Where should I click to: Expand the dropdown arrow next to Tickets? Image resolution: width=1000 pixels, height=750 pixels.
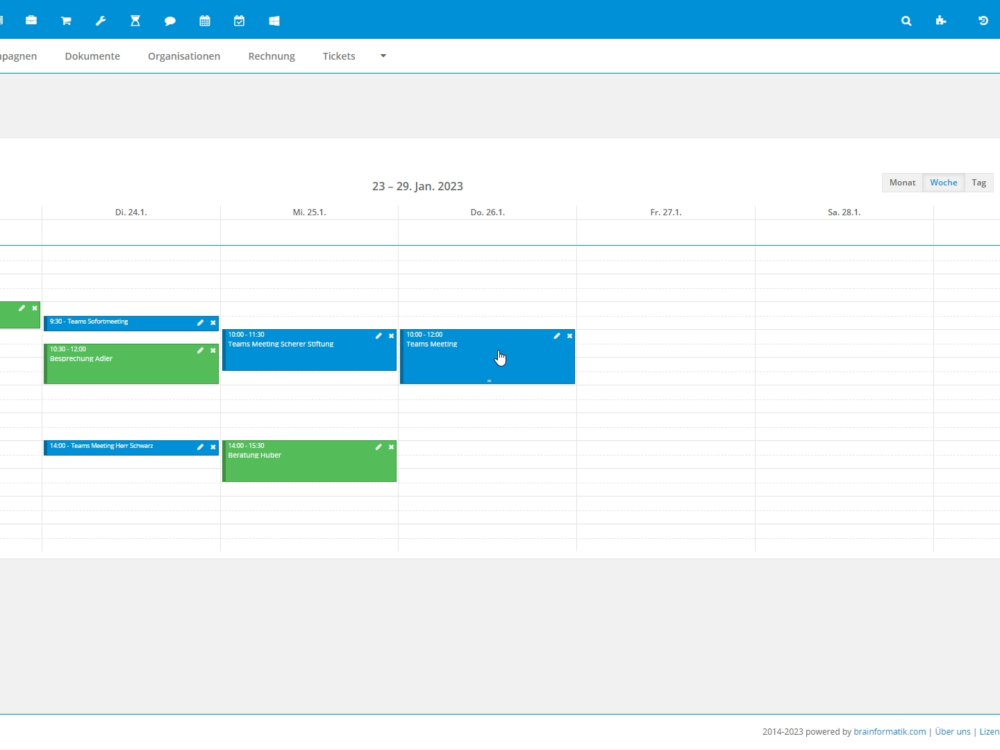point(383,56)
